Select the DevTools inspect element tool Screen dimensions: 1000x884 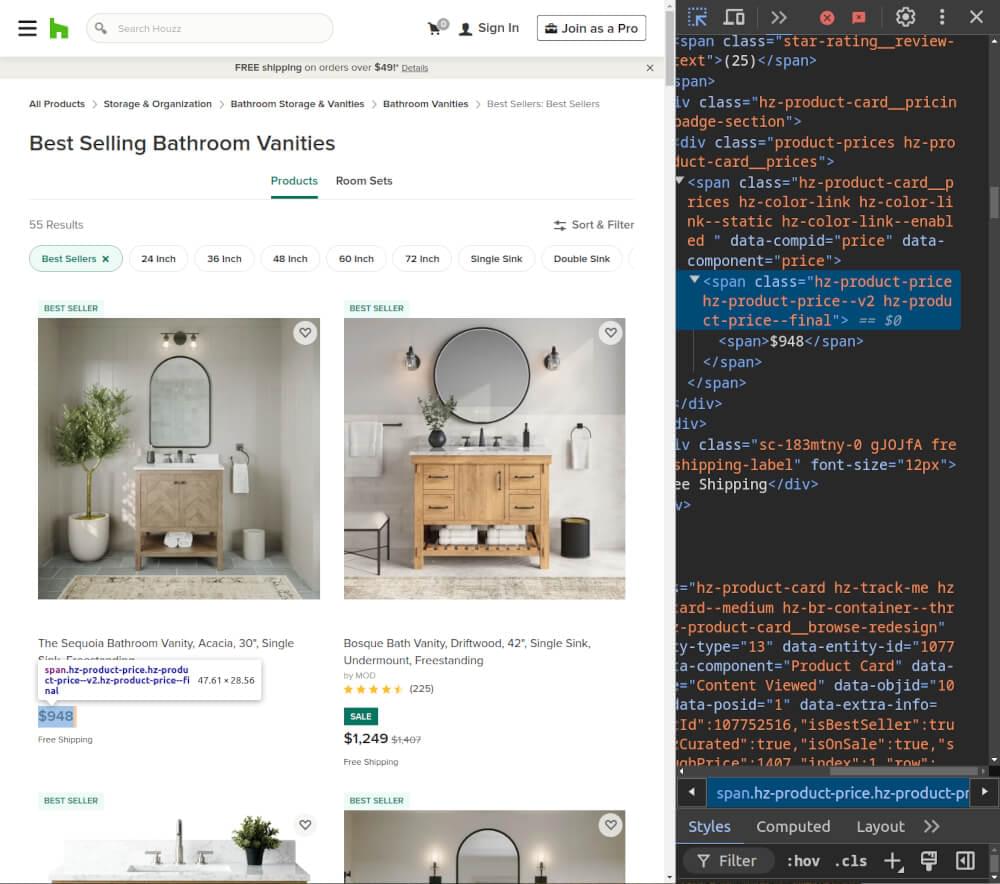700,17
